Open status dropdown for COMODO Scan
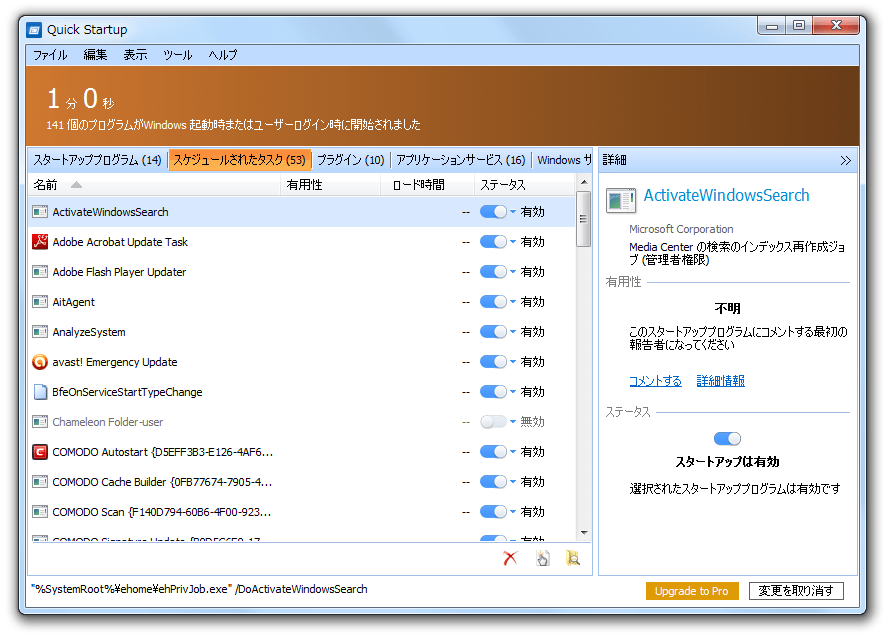Image resolution: width=887 pixels, height=637 pixels. coord(513,511)
